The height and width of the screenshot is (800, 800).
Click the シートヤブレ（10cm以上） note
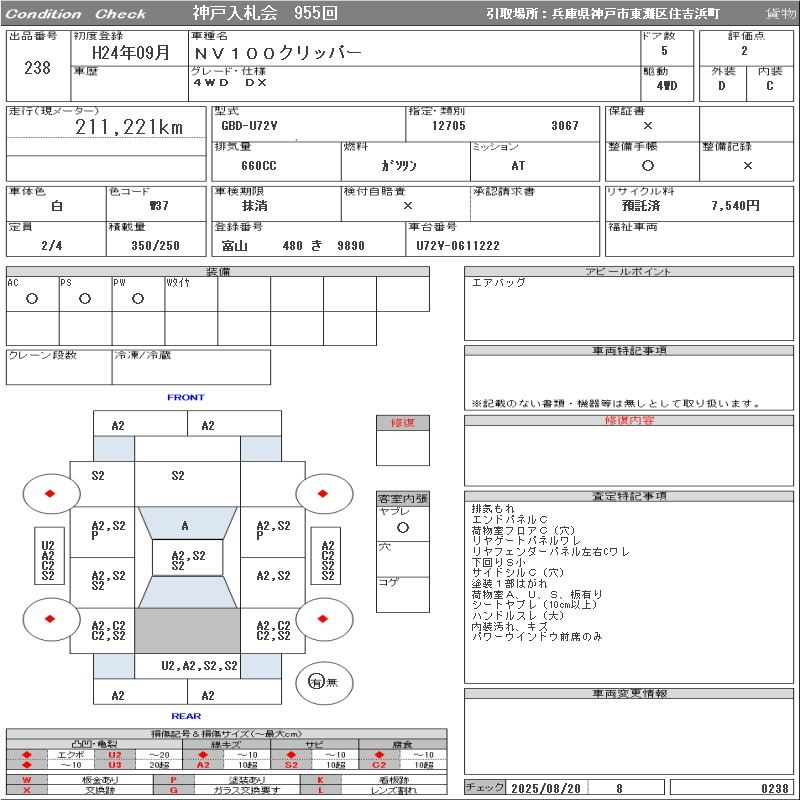535,605
